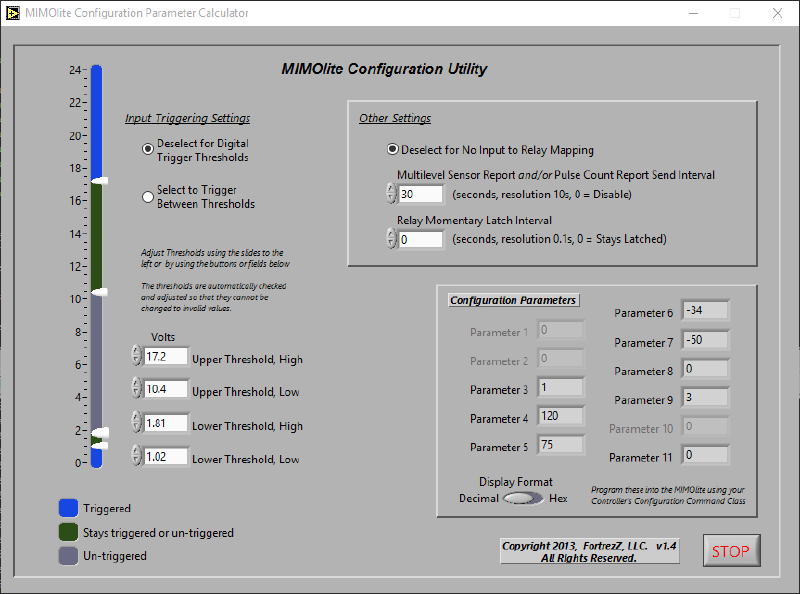Click the slider handle near 1 volt
This screenshot has height=594, width=800.
pos(100,446)
